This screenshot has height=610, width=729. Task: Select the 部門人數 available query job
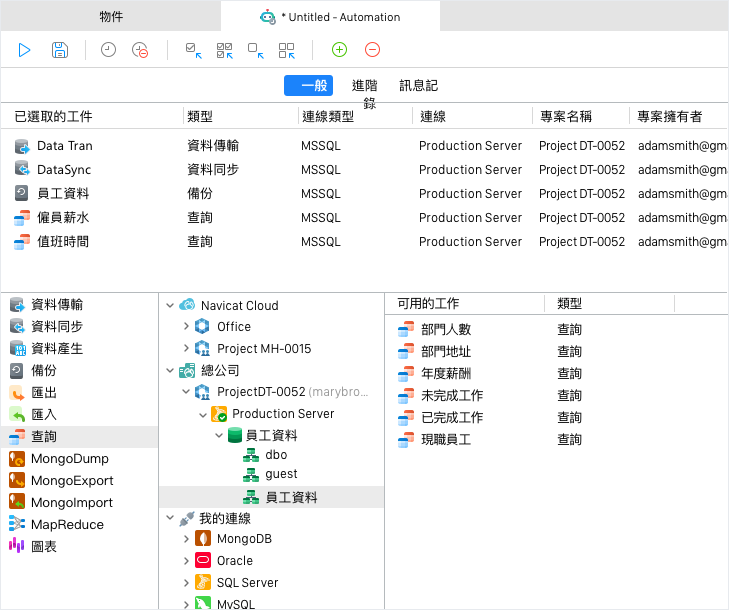446,330
